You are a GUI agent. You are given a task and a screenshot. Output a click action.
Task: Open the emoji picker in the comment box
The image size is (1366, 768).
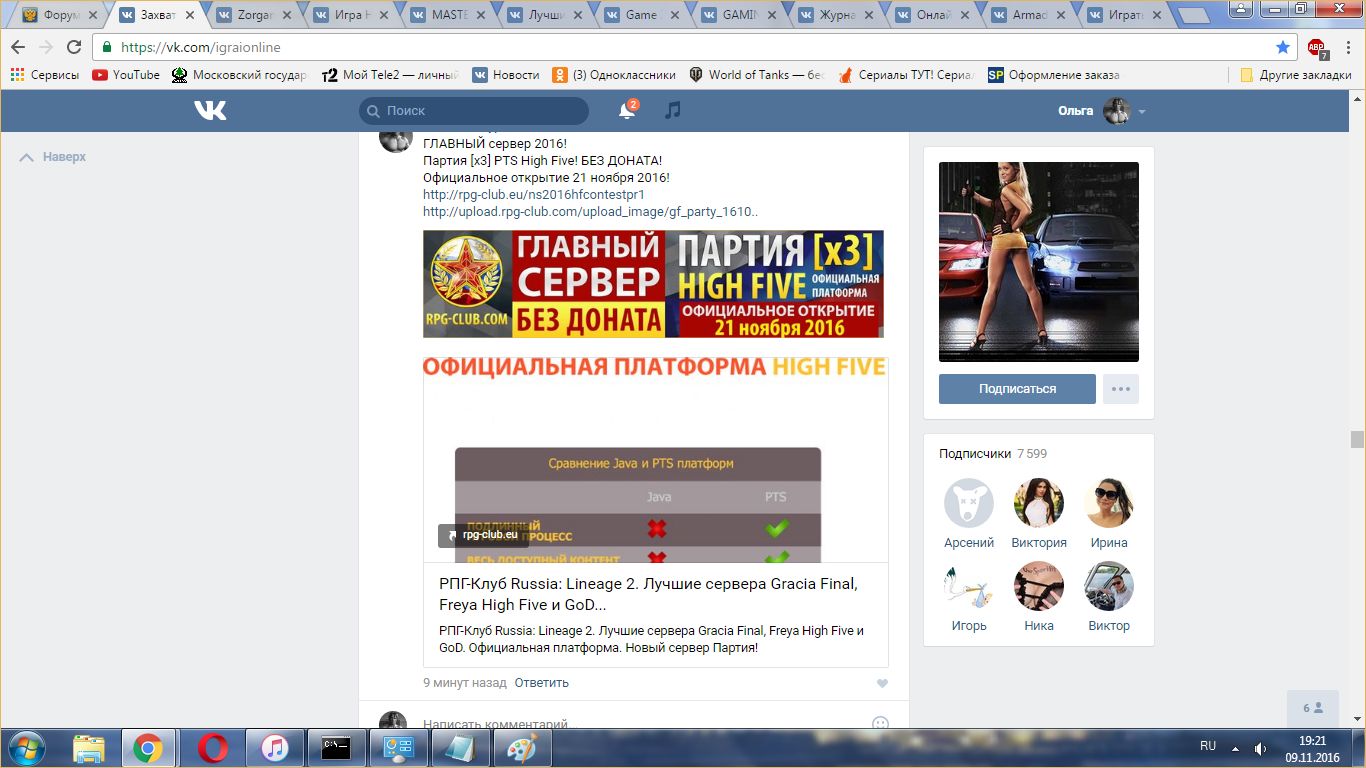click(x=880, y=723)
